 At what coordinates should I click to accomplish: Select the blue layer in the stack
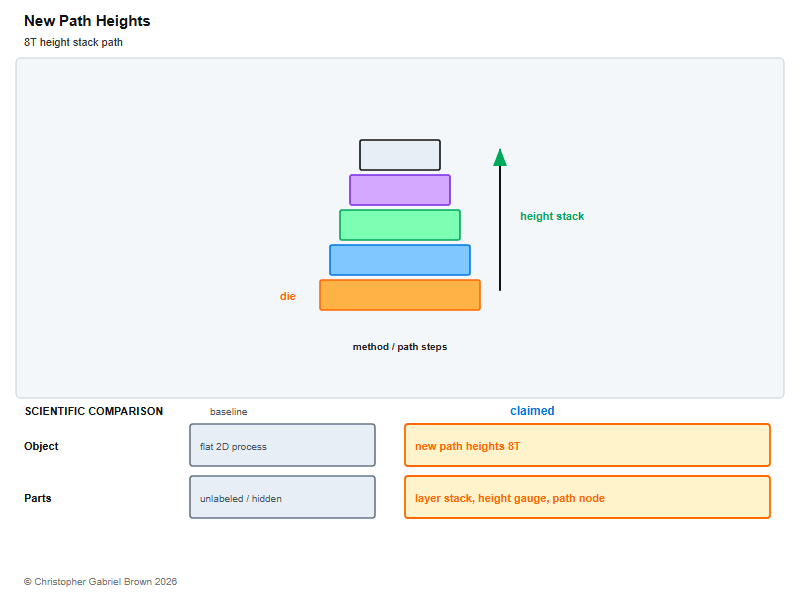(x=399, y=260)
